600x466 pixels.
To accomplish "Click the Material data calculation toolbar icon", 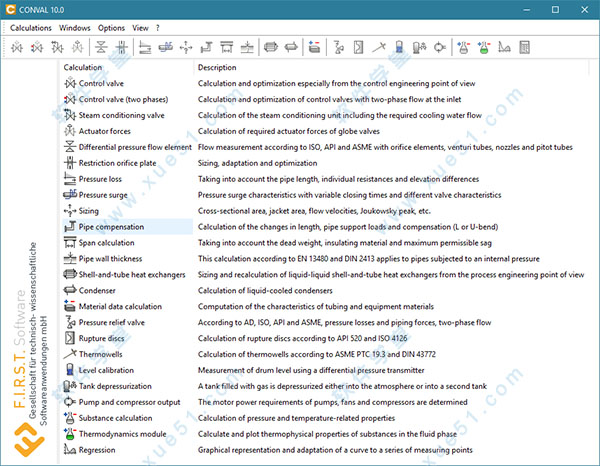I will click(314, 47).
